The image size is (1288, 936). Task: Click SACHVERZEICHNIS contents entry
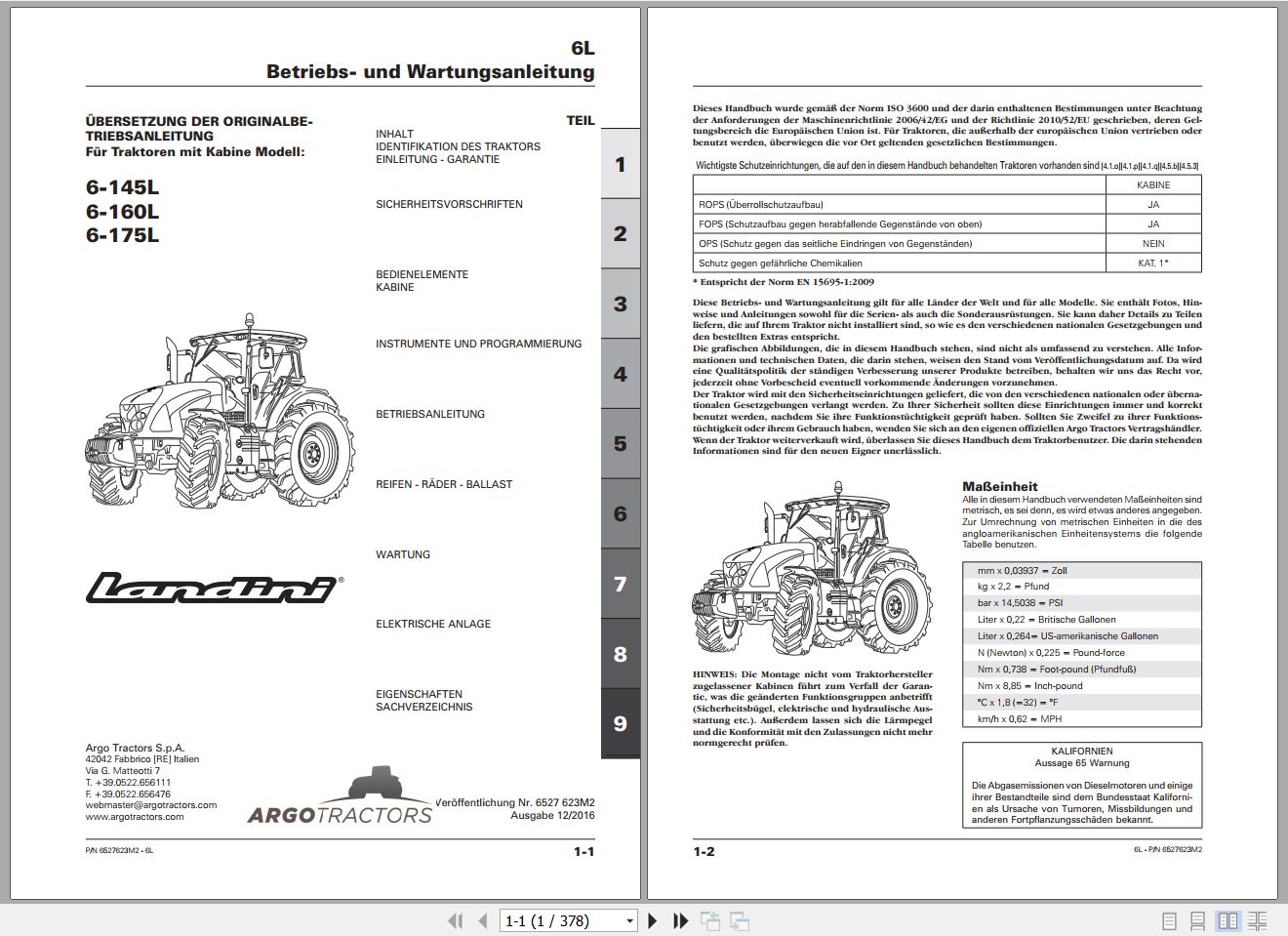[423, 707]
